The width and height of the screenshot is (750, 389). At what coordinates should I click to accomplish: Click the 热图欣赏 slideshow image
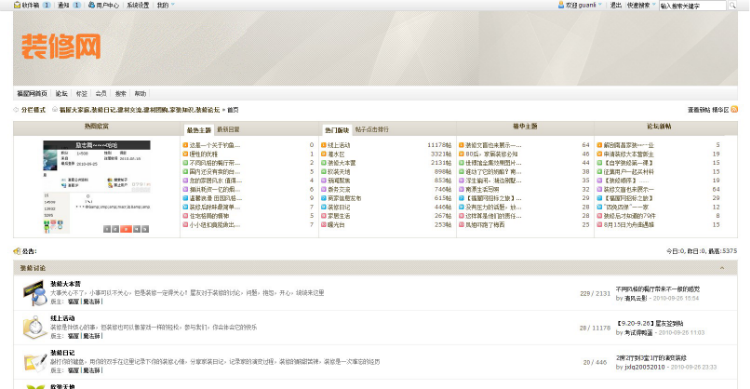pyautogui.click(x=97, y=187)
